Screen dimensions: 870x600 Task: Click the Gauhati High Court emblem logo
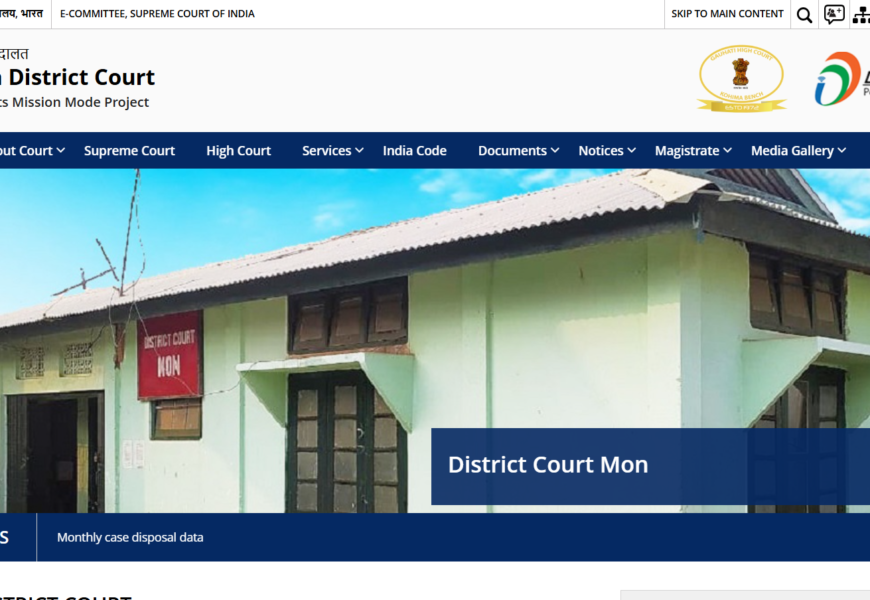point(741,79)
